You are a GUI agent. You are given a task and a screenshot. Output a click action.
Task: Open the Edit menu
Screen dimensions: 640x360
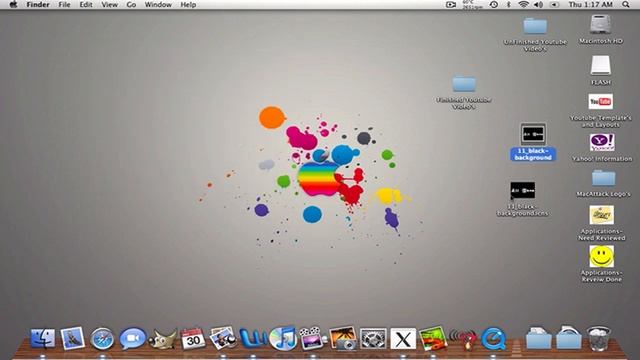(x=86, y=4)
